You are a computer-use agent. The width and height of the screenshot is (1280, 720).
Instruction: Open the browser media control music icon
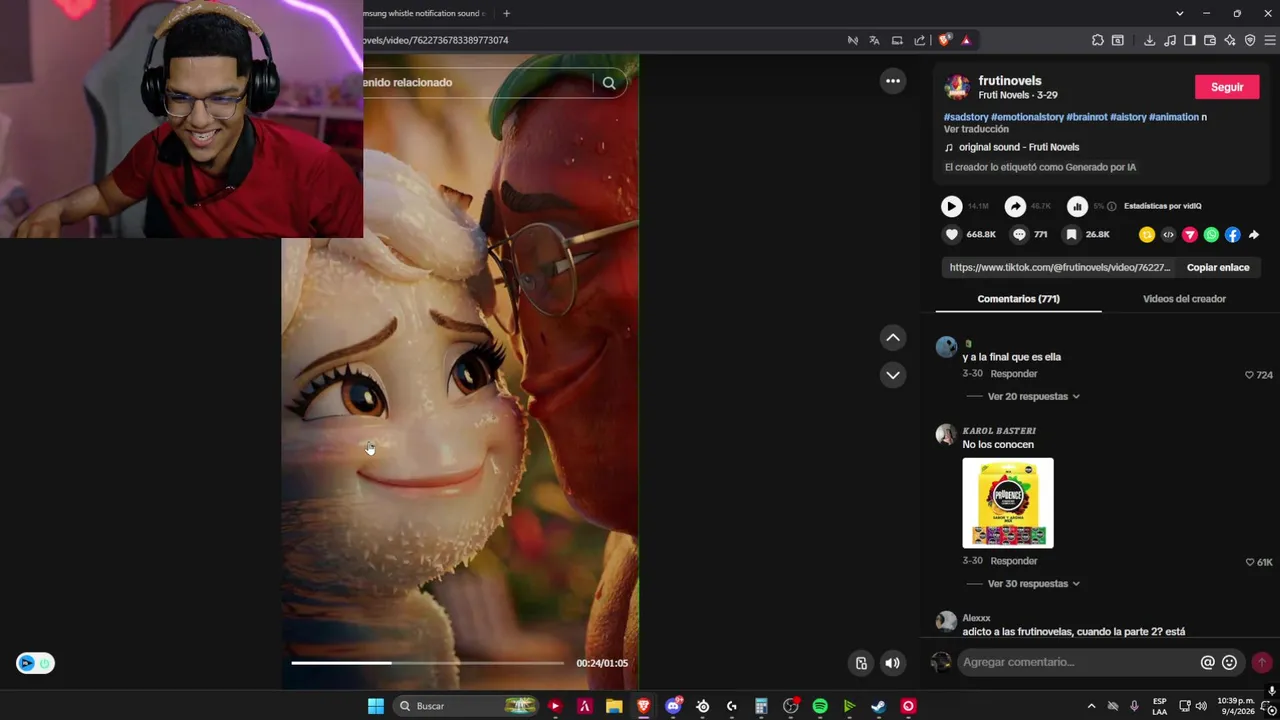coord(1170,40)
